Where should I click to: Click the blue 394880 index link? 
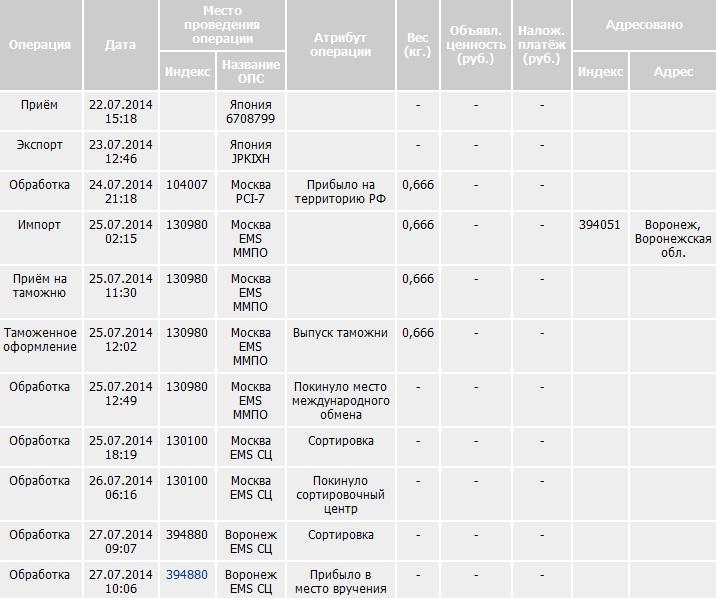[x=187, y=574]
